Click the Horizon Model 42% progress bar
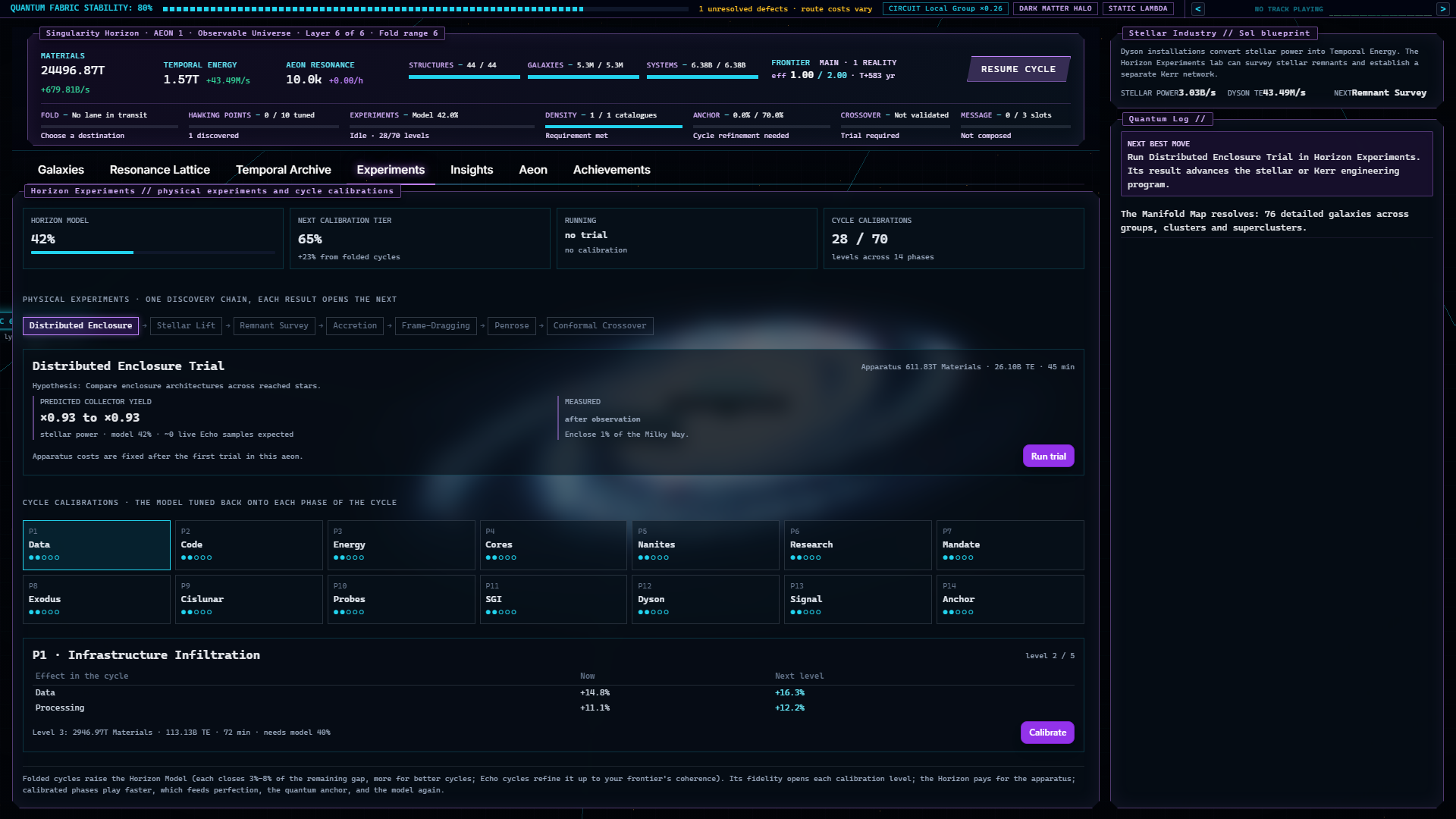Screen dimensions: 1456x819 153,253
